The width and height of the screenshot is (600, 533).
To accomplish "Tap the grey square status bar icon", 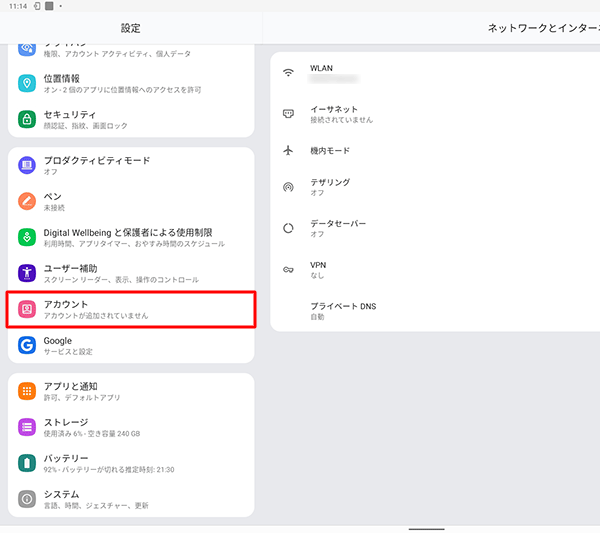I will point(49,6).
